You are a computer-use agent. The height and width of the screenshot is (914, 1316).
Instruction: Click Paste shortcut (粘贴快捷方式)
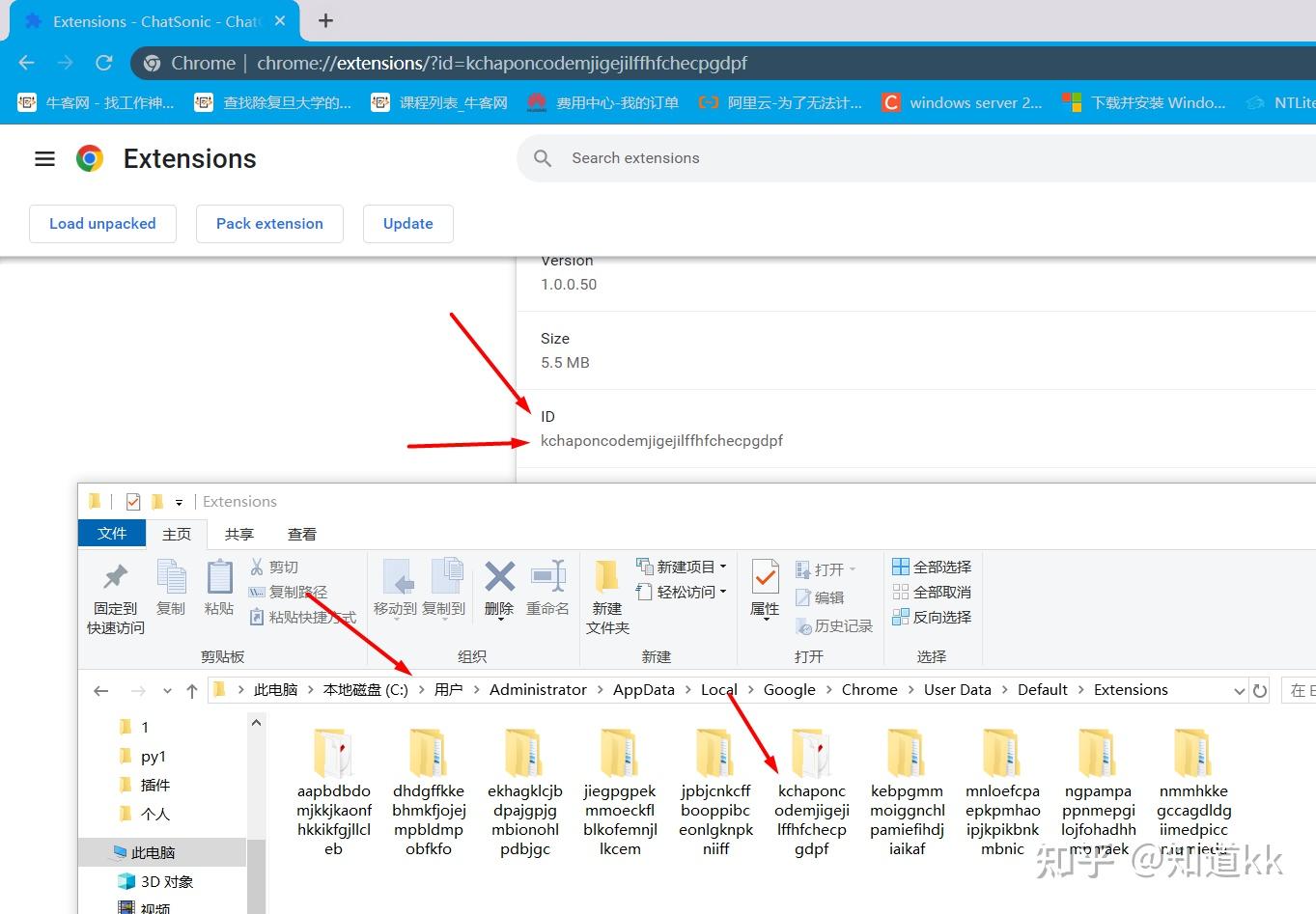[303, 617]
